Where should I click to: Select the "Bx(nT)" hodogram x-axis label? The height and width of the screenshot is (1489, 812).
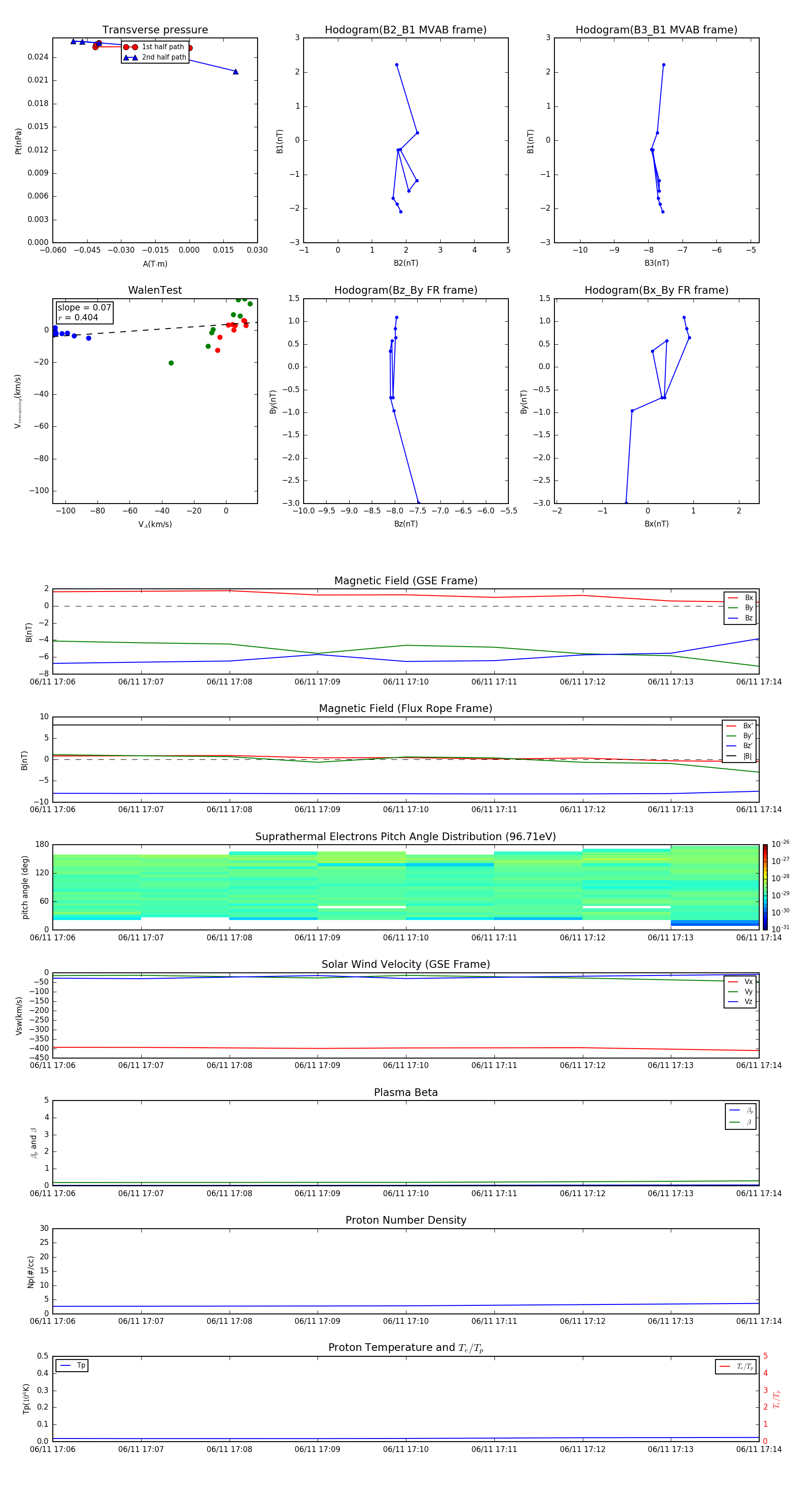tap(656, 524)
